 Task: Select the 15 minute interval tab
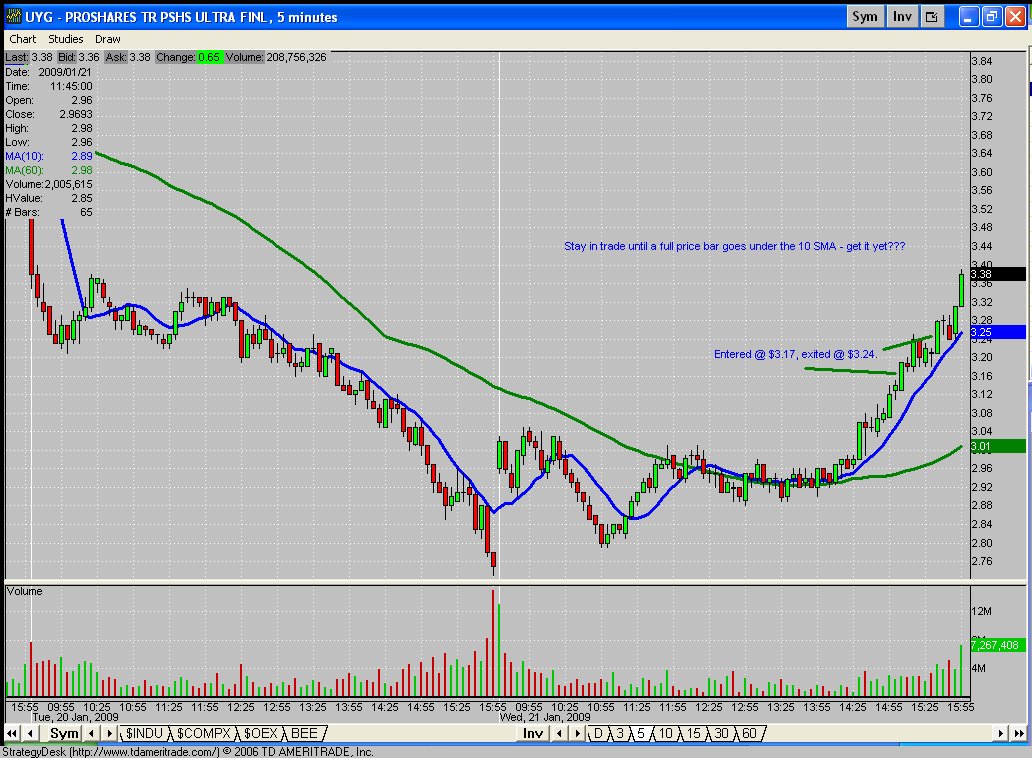click(694, 733)
